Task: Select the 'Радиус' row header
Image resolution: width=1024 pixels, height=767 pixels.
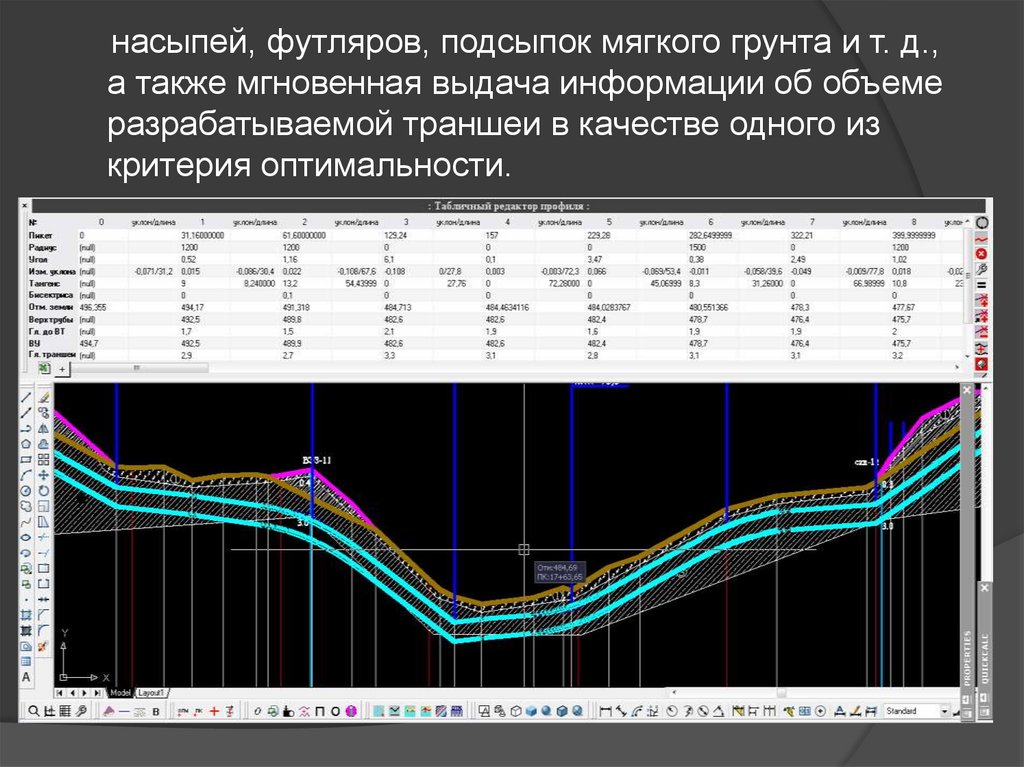Action: [x=42, y=248]
